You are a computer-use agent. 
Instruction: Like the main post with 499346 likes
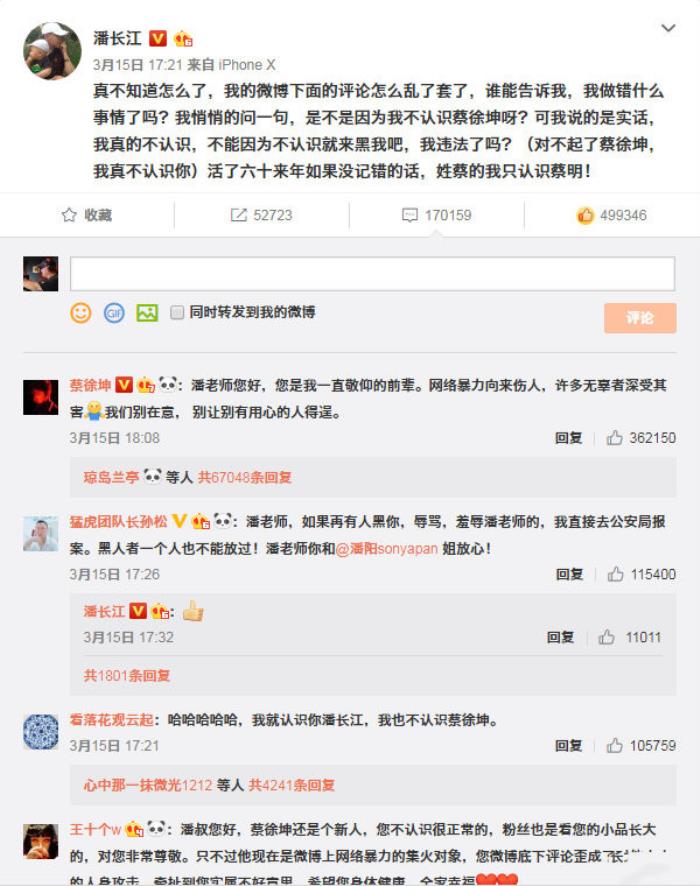[585, 215]
